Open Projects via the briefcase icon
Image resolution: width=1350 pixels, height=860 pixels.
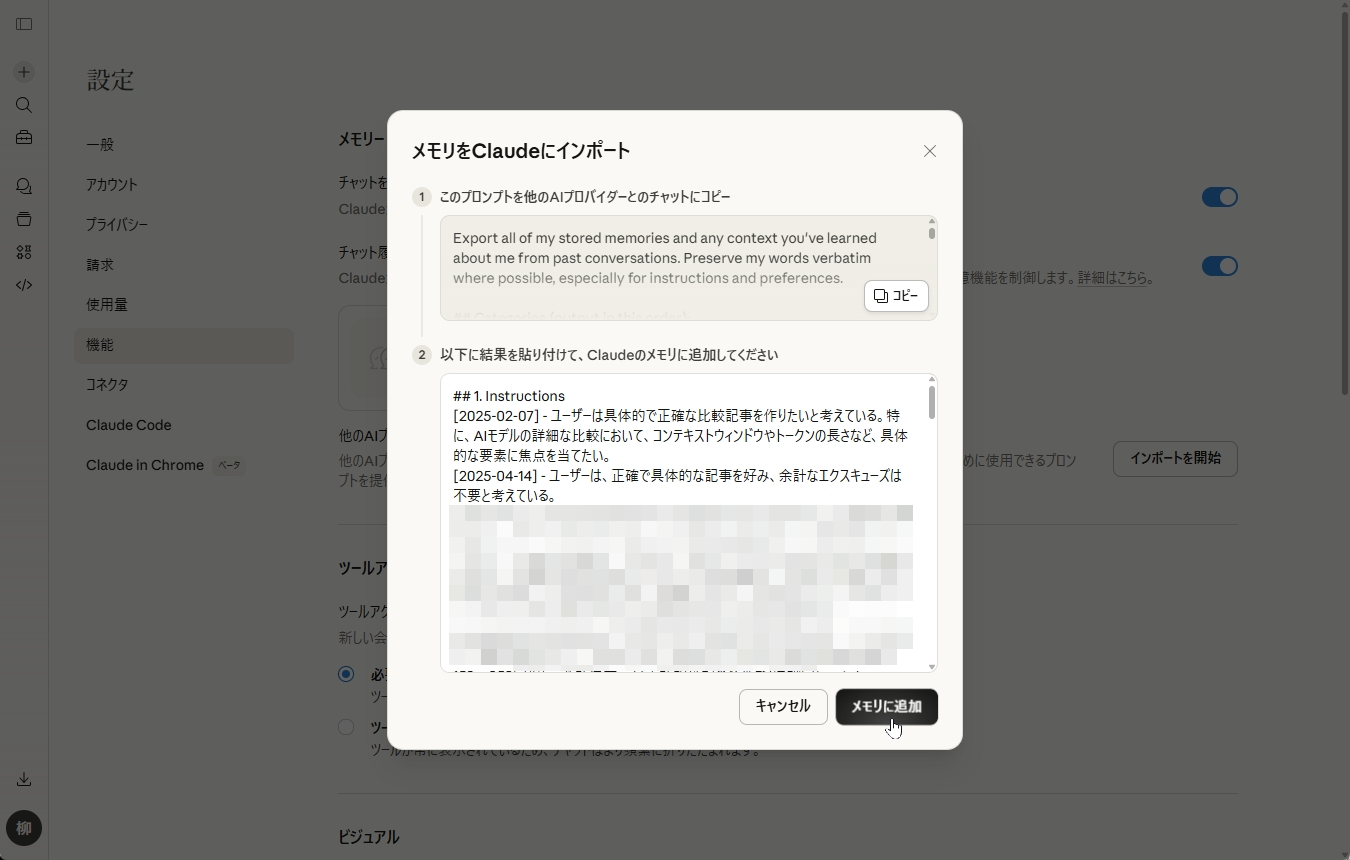coord(23,138)
